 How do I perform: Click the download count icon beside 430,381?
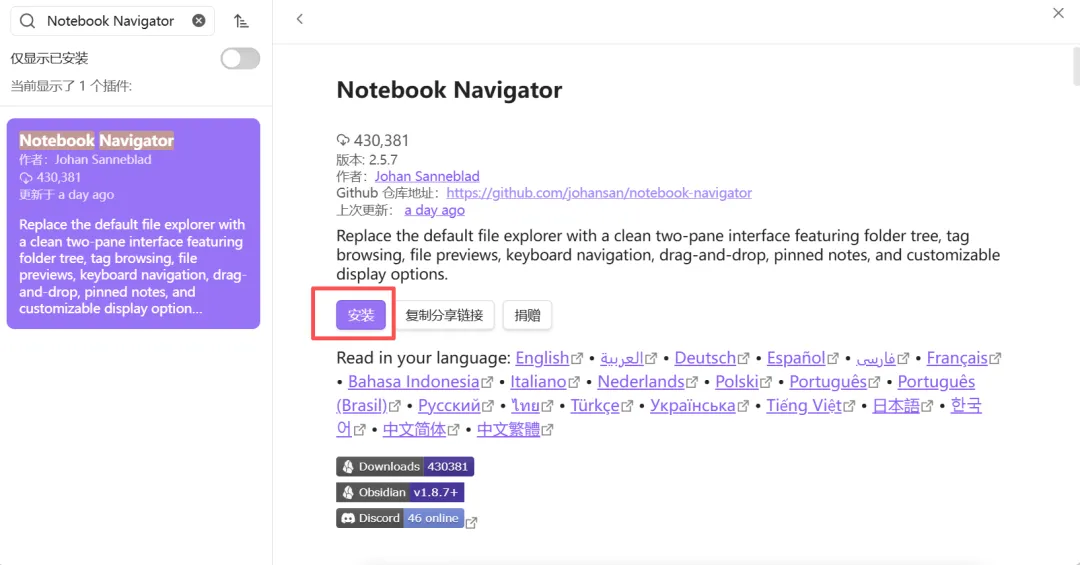(x=343, y=140)
